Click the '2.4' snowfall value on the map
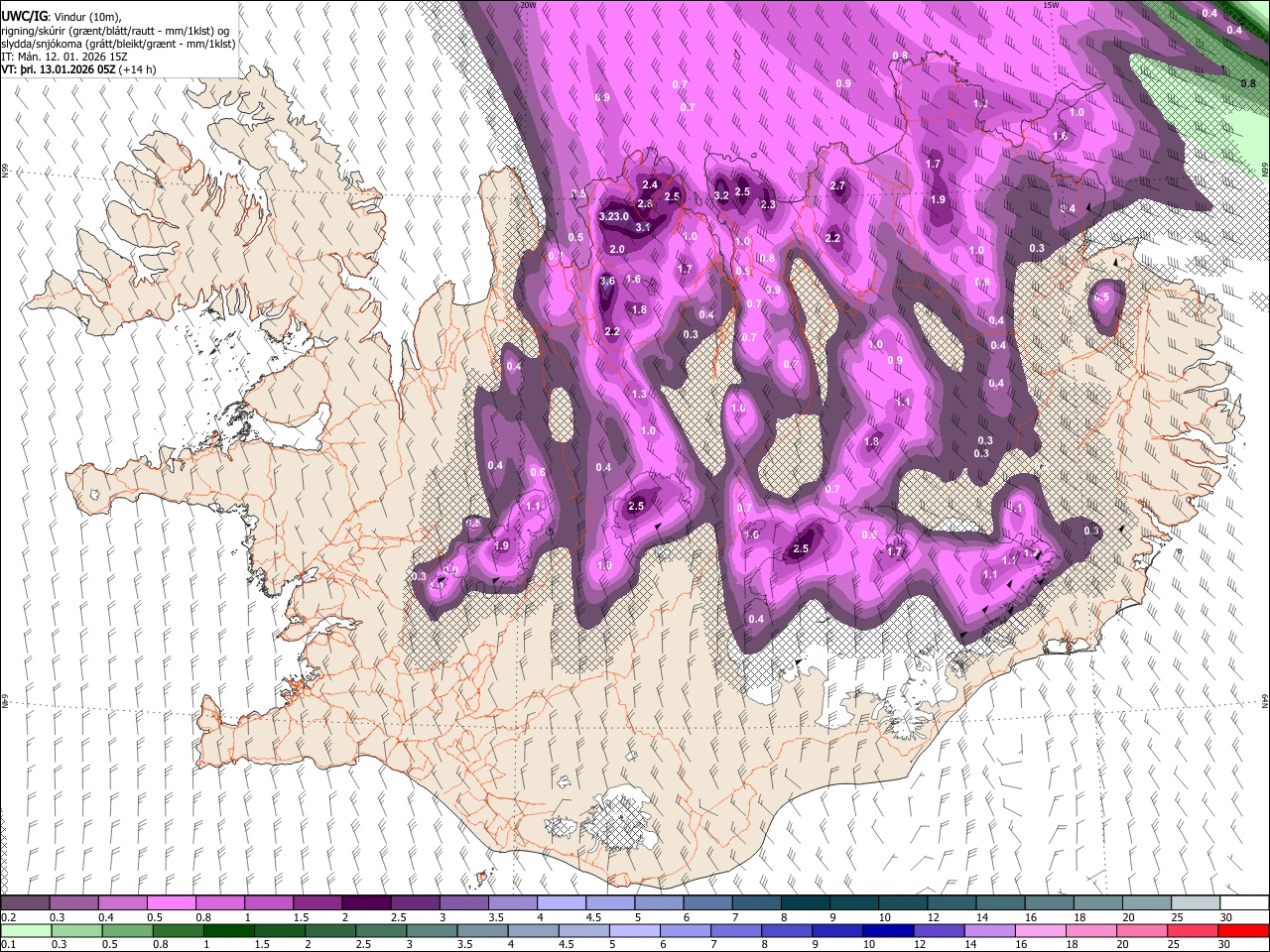The image size is (1270, 952). (650, 184)
